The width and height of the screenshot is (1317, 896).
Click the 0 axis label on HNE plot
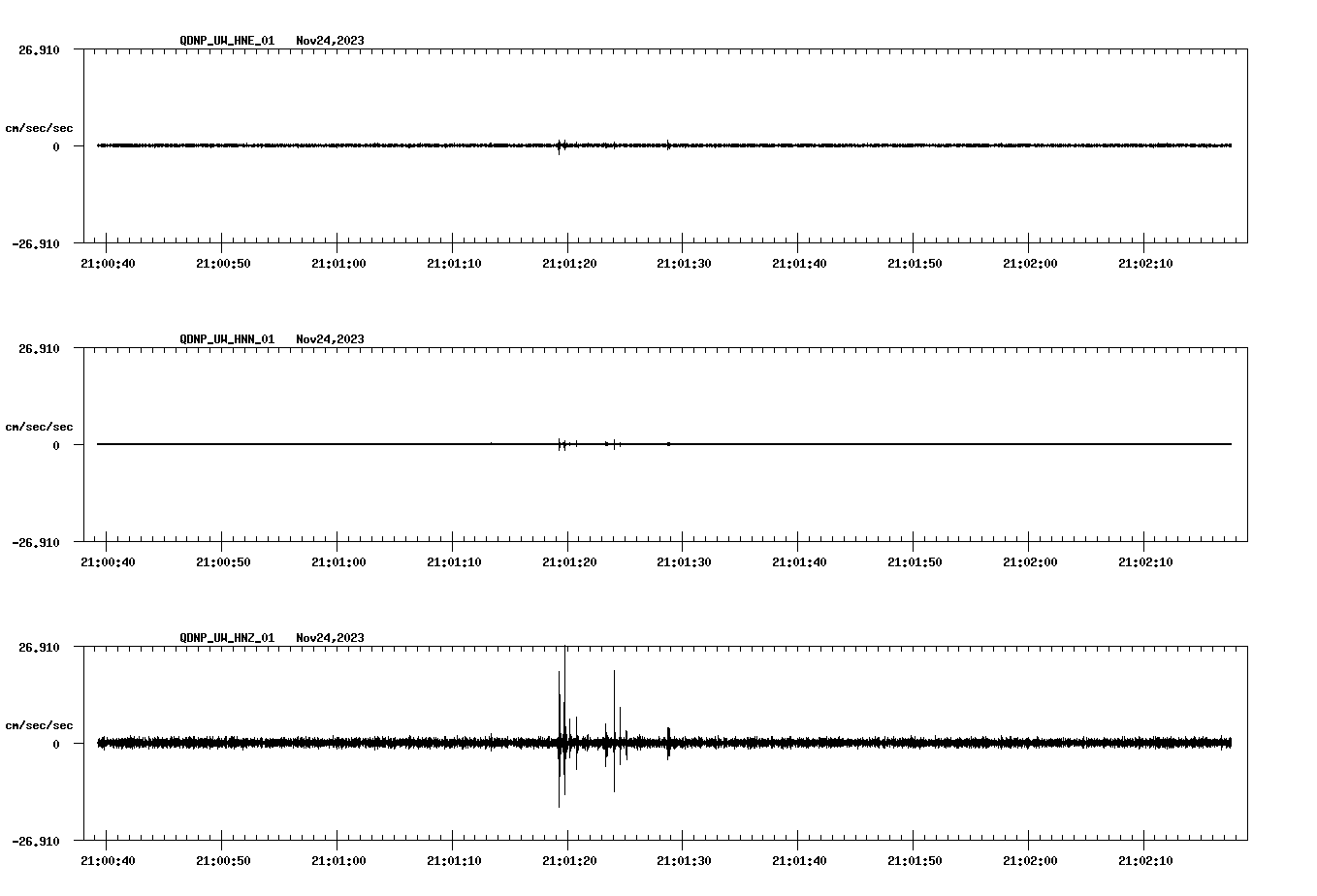pyautogui.click(x=56, y=147)
